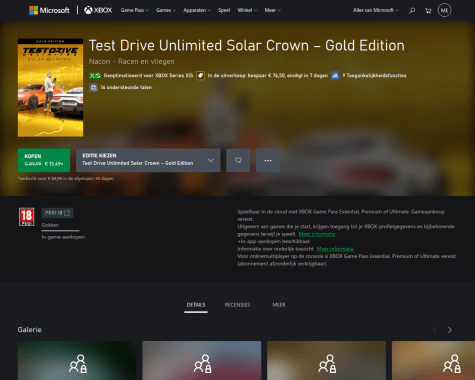Click the Gokken content descriptor
The width and height of the screenshot is (475, 380).
pyautogui.click(x=50, y=225)
